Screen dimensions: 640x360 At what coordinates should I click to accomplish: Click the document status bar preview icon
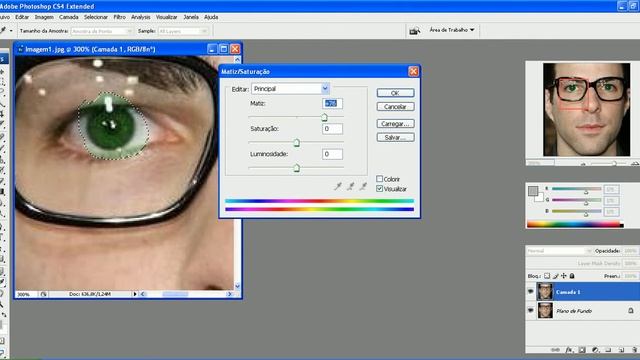point(43,294)
